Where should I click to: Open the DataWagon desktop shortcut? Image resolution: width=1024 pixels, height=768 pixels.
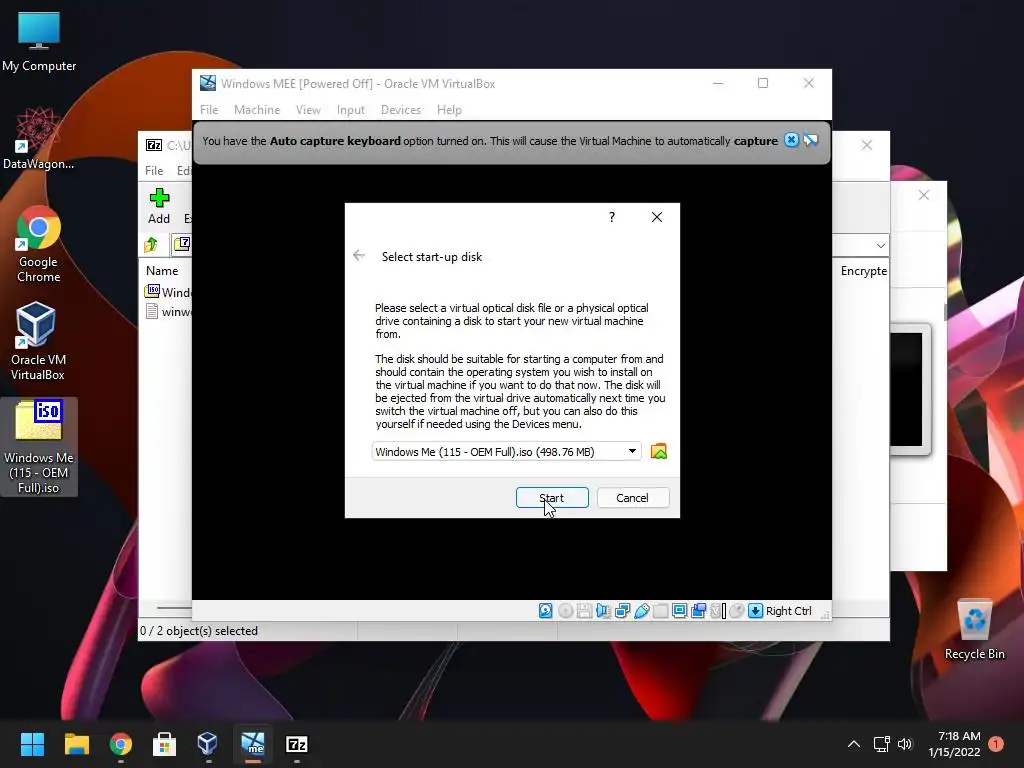[x=38, y=138]
